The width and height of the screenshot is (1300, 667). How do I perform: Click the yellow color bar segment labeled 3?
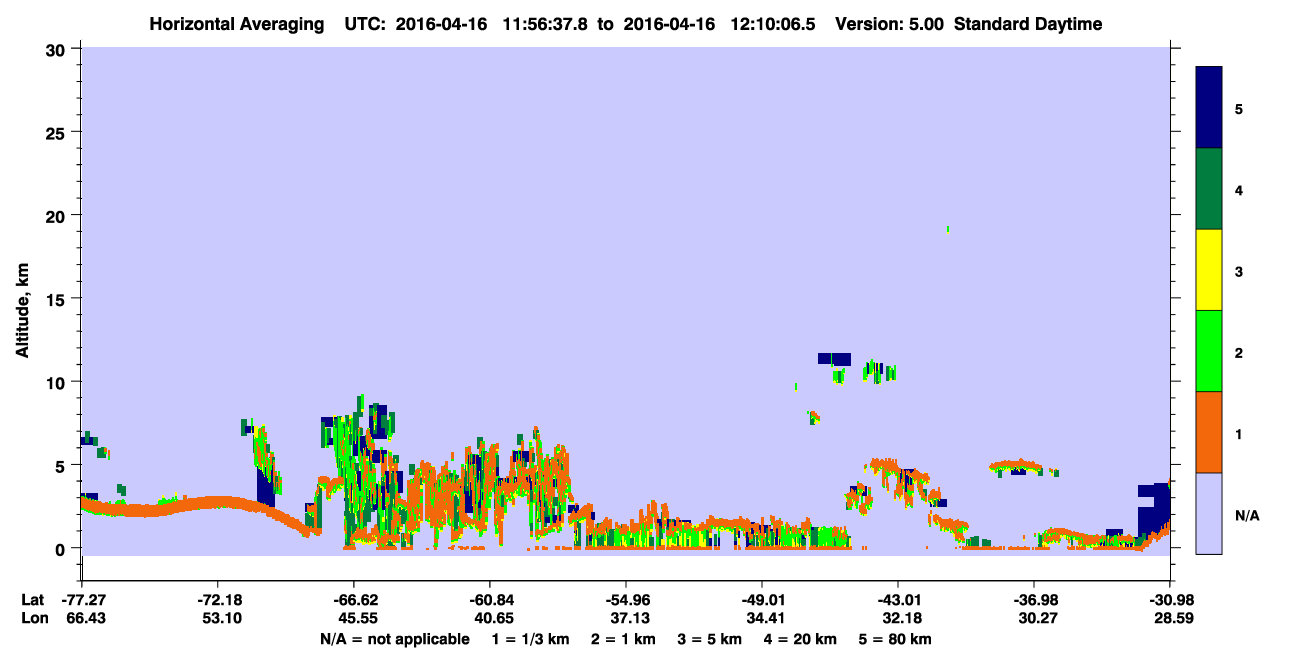click(x=1209, y=270)
